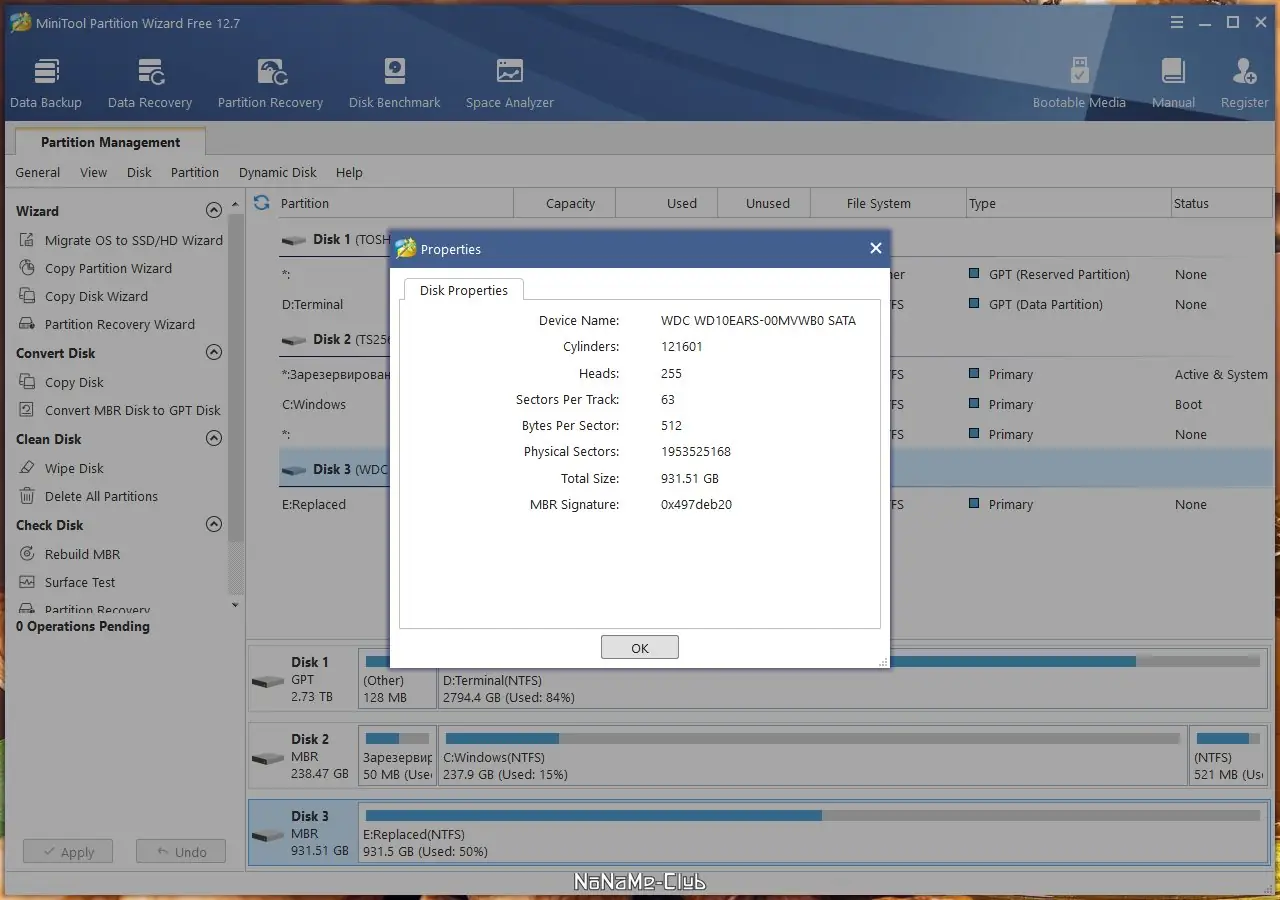Launch Data Recovery from the toolbar

tap(150, 84)
